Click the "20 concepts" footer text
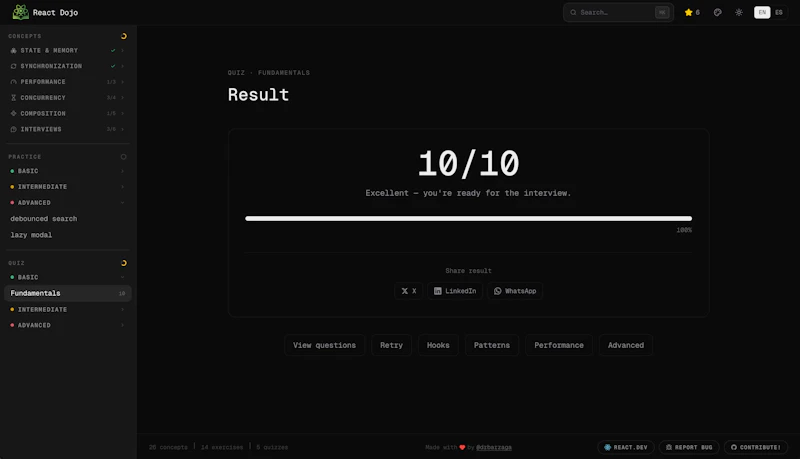This screenshot has height=459, width=800. click(168, 447)
